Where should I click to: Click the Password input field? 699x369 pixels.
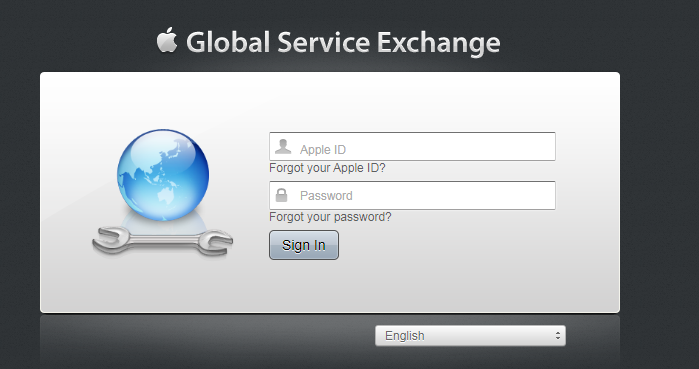click(412, 195)
